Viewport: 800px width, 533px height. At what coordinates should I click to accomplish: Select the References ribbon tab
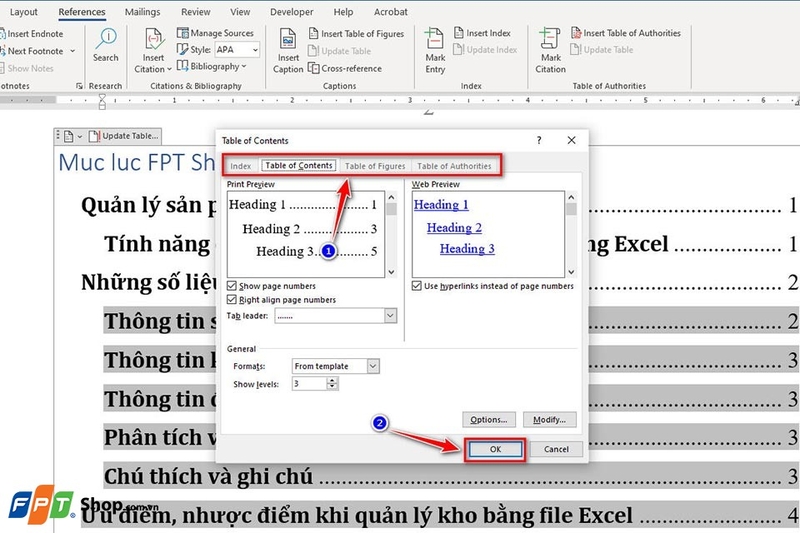pyautogui.click(x=82, y=12)
